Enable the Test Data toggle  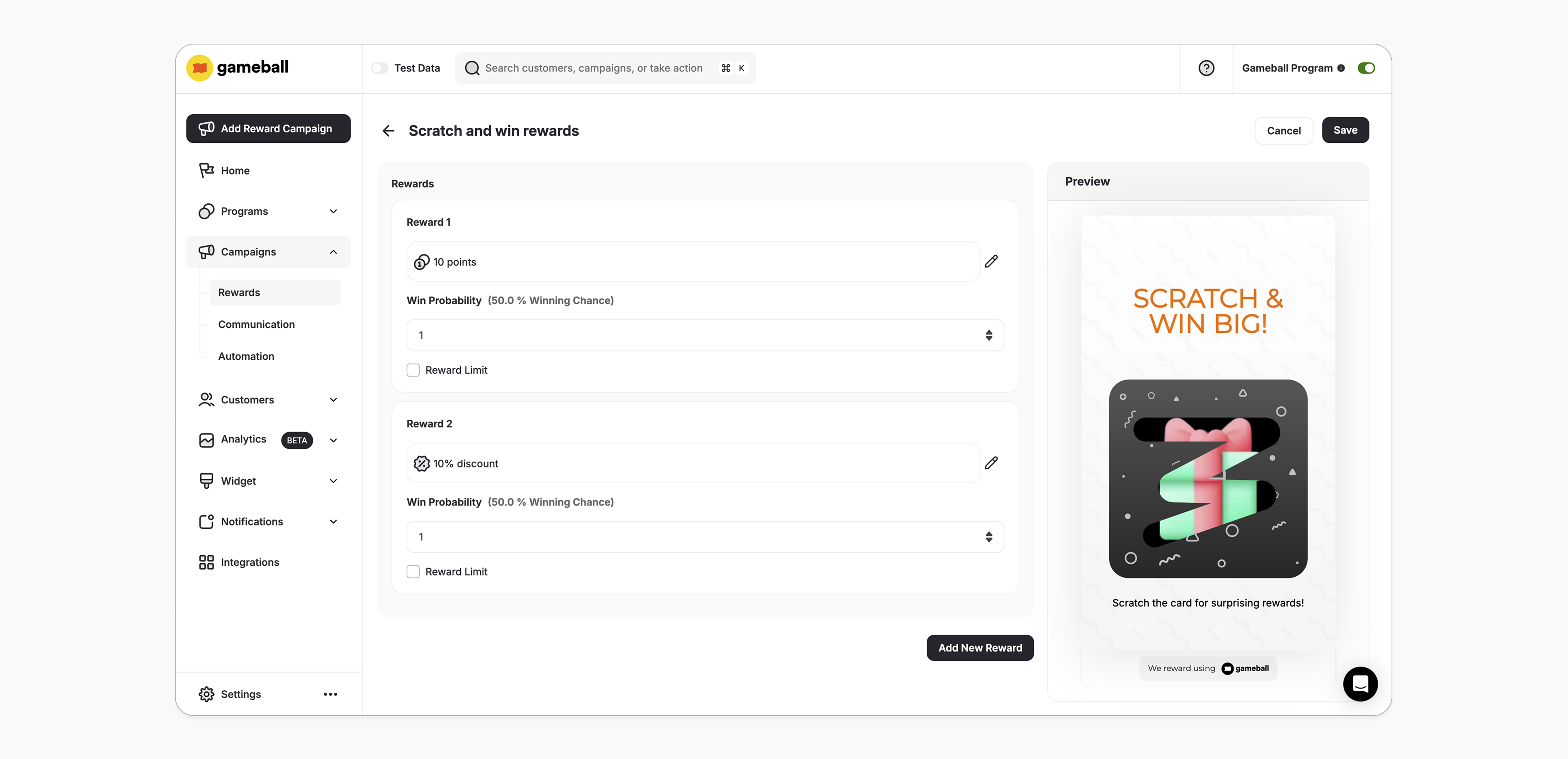[x=379, y=68]
